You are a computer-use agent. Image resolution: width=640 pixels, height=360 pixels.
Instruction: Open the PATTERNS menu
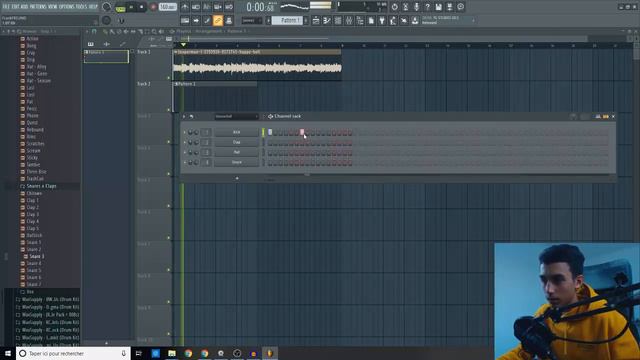[38, 7]
